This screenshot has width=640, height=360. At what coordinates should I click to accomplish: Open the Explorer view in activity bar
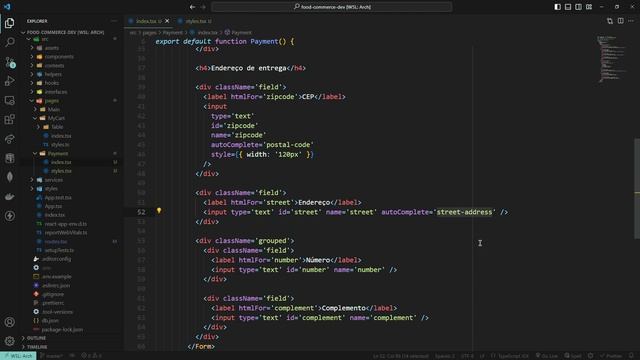(9, 23)
